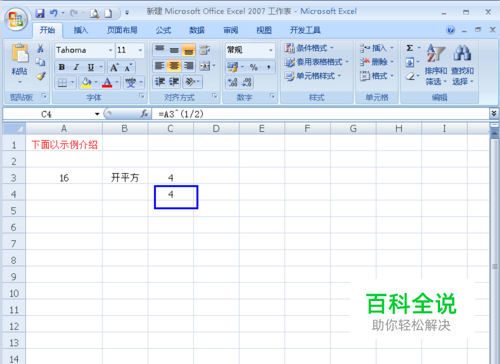Viewport: 500px width, 364px height.
Task: Align text left
Action: [160, 66]
